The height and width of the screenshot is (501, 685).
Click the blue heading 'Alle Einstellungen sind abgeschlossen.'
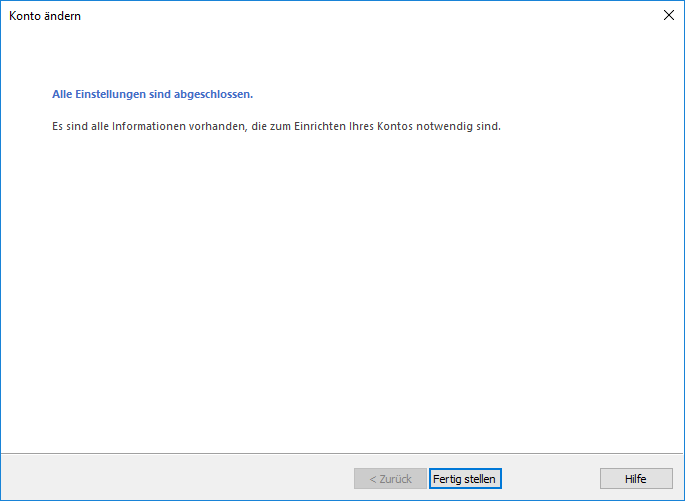pyautogui.click(x=152, y=95)
